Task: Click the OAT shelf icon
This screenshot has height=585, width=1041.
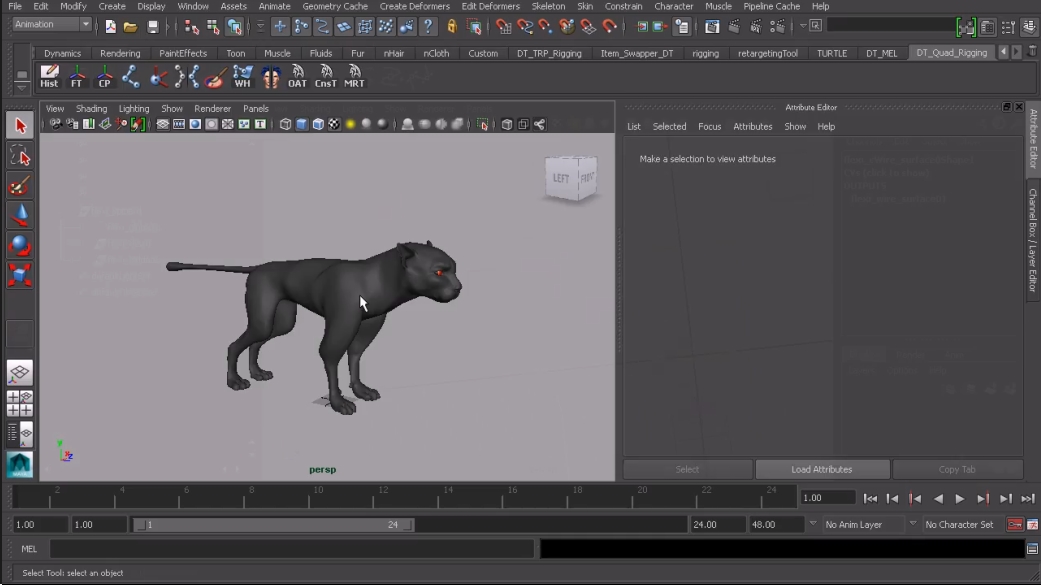Action: coord(297,76)
